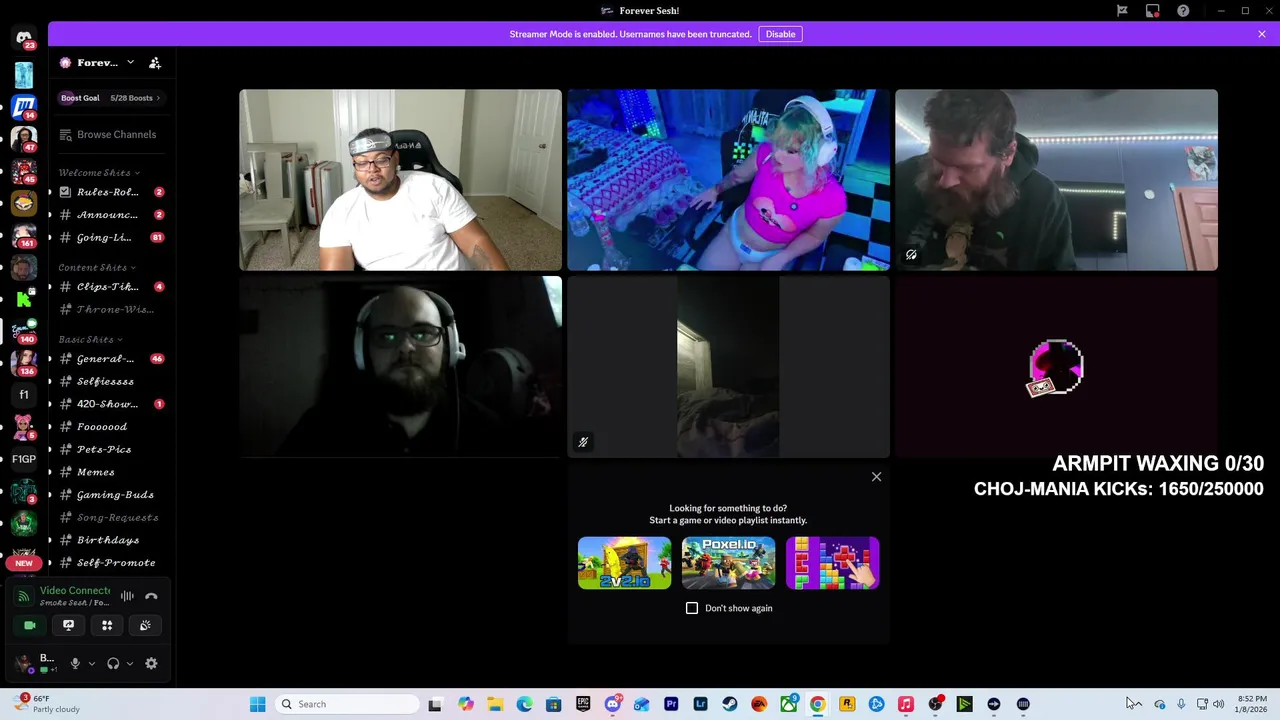This screenshot has height=720, width=1280.
Task: Open Steam from the taskbar
Action: click(x=730, y=704)
